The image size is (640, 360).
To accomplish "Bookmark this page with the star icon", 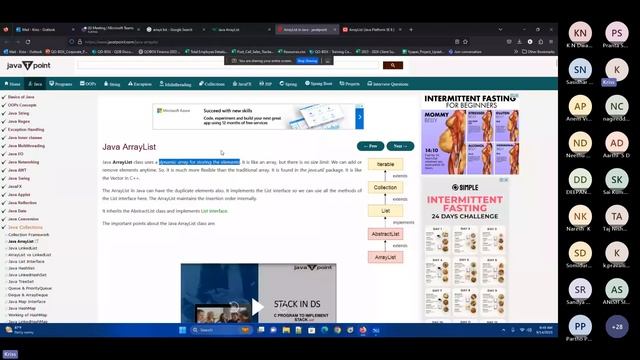I will (465, 42).
